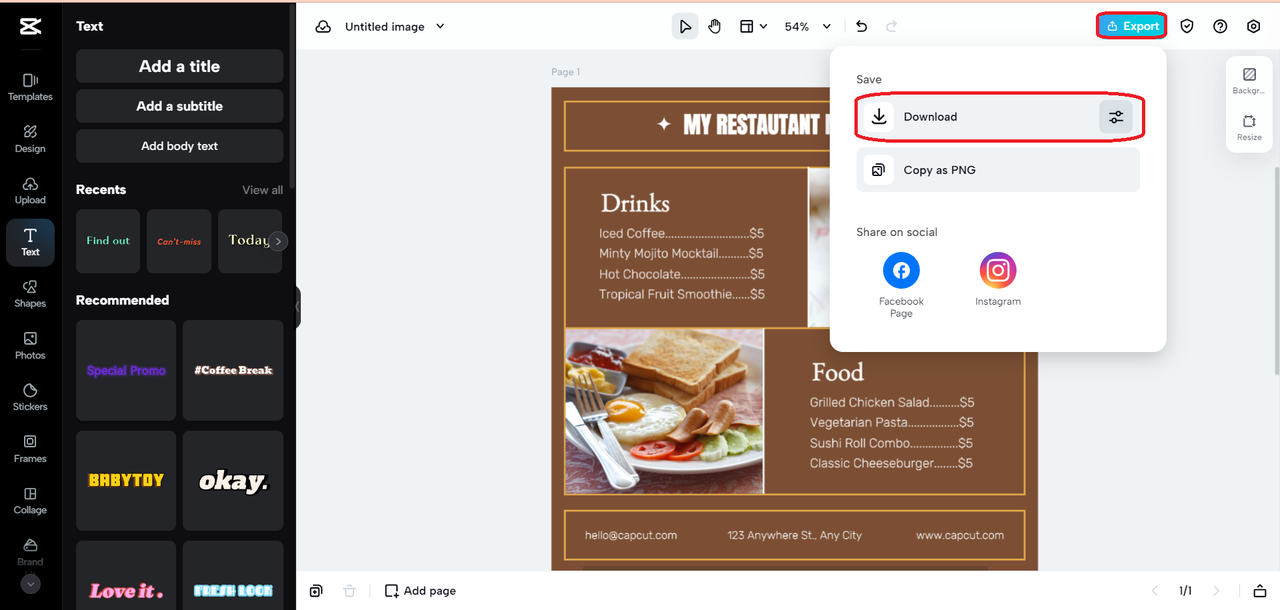Open the Templates sidebar panel
The image size is (1280, 610).
(30, 87)
